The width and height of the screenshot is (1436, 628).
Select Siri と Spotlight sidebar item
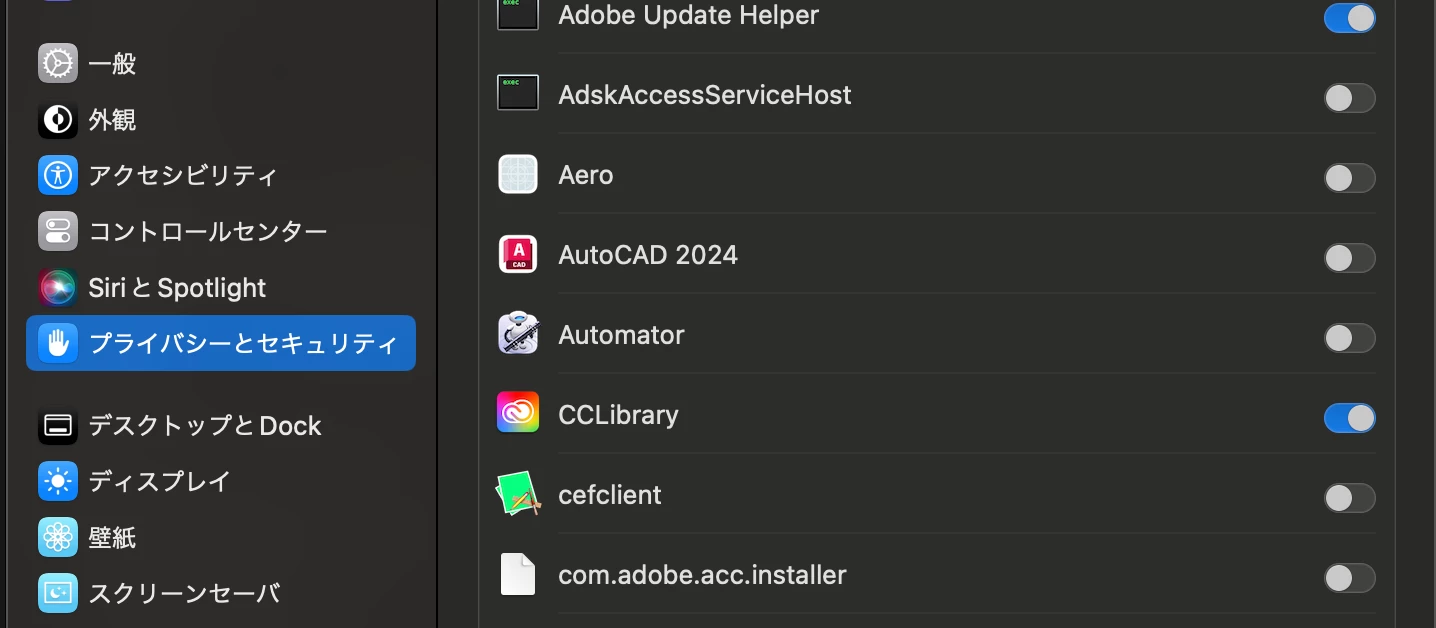pos(221,288)
